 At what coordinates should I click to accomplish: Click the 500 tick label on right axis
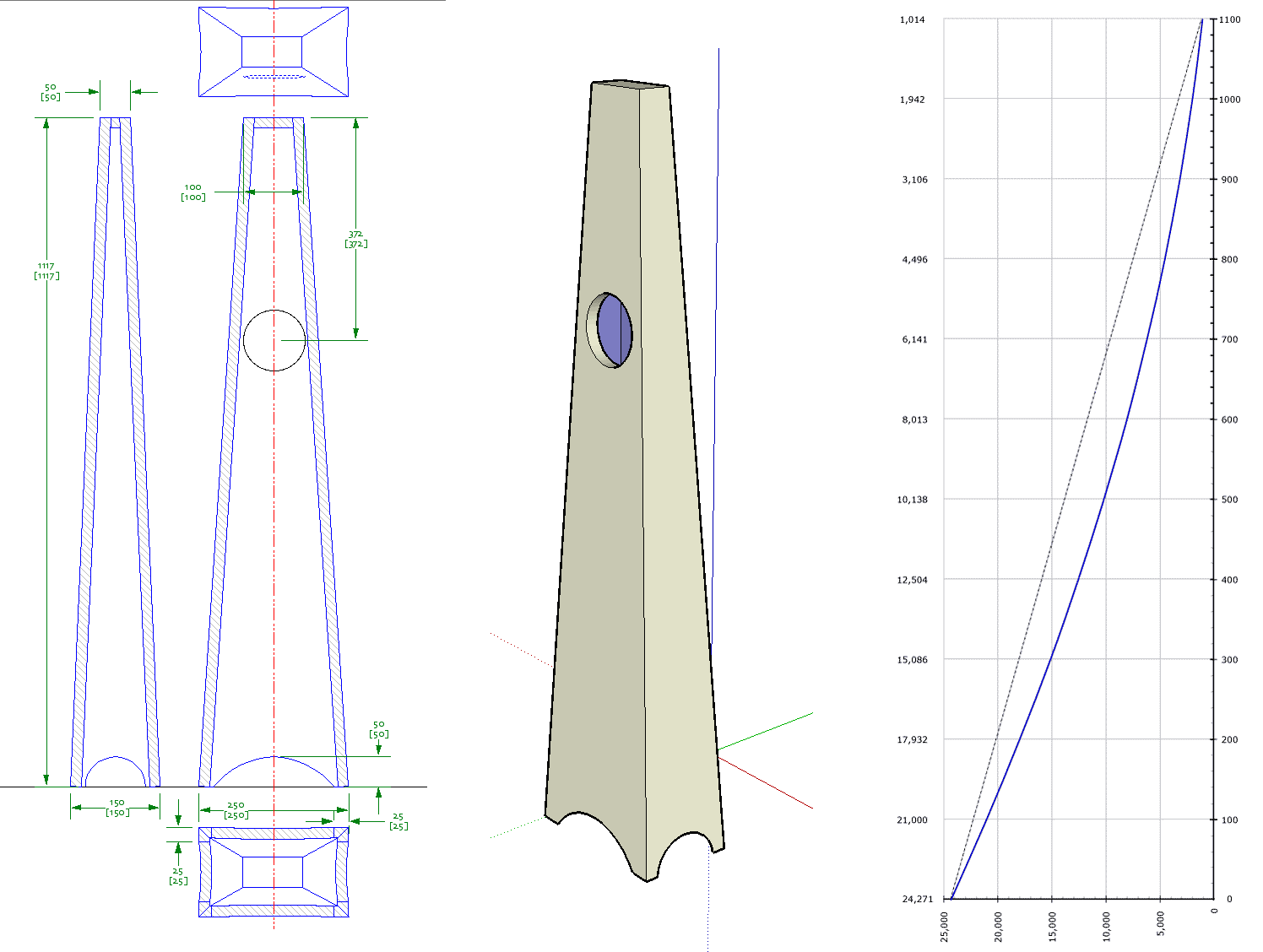coord(1229,500)
